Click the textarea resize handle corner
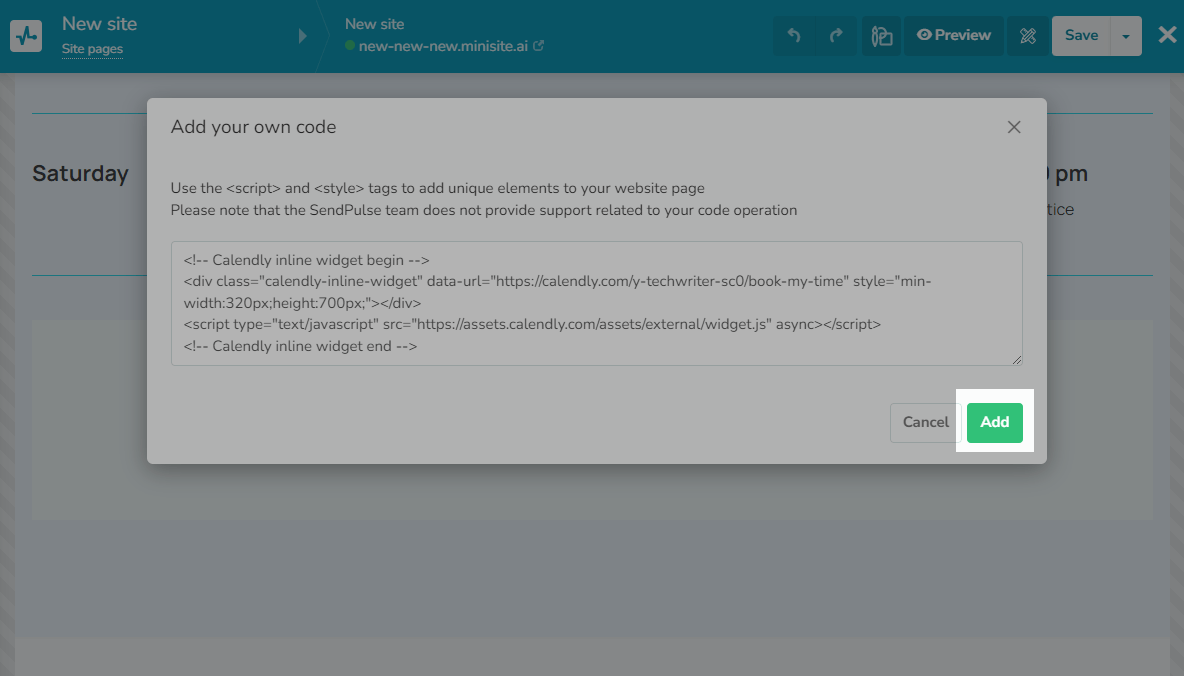This screenshot has width=1184, height=676. coord(1017,360)
